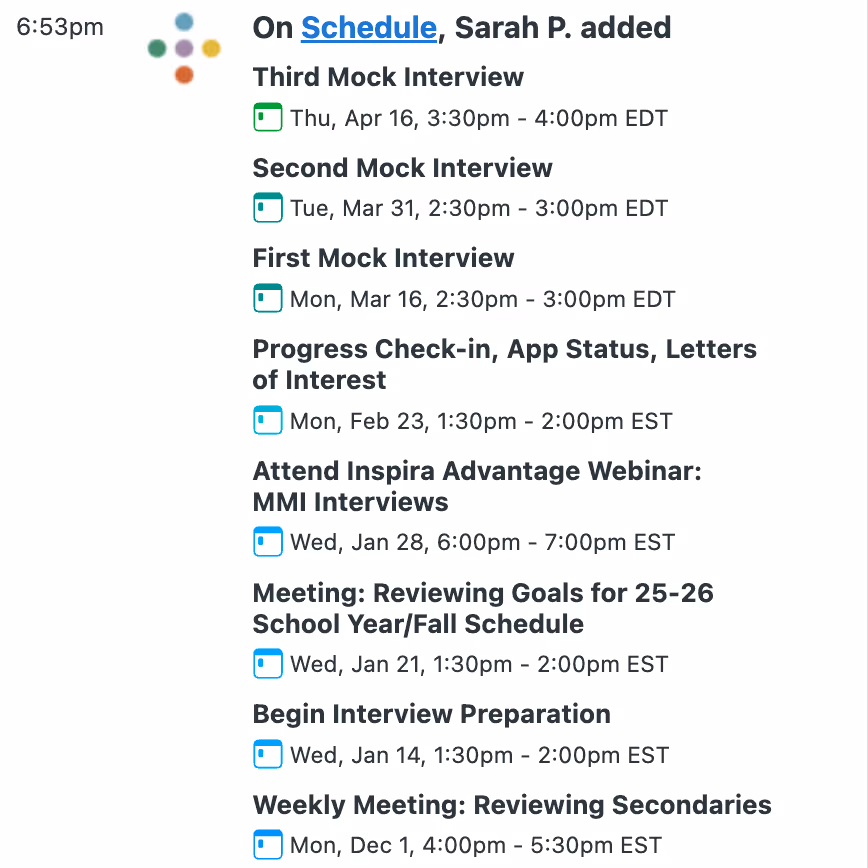Click the calendar icon under Progress Check-in event
Image resolution: width=868 pixels, height=868 pixels.
(x=268, y=420)
